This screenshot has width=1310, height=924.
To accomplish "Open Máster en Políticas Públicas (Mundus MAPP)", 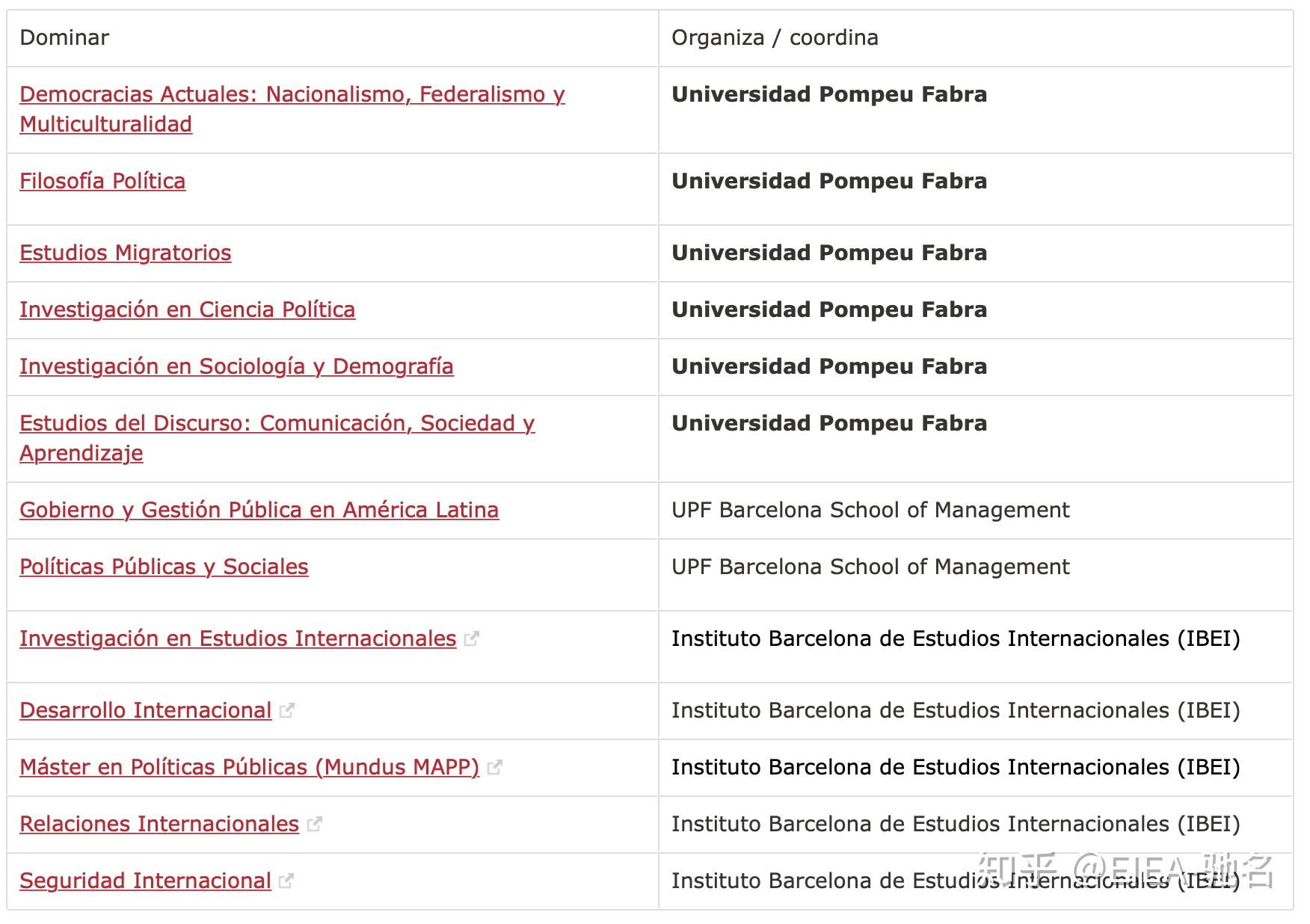I will pyautogui.click(x=250, y=767).
